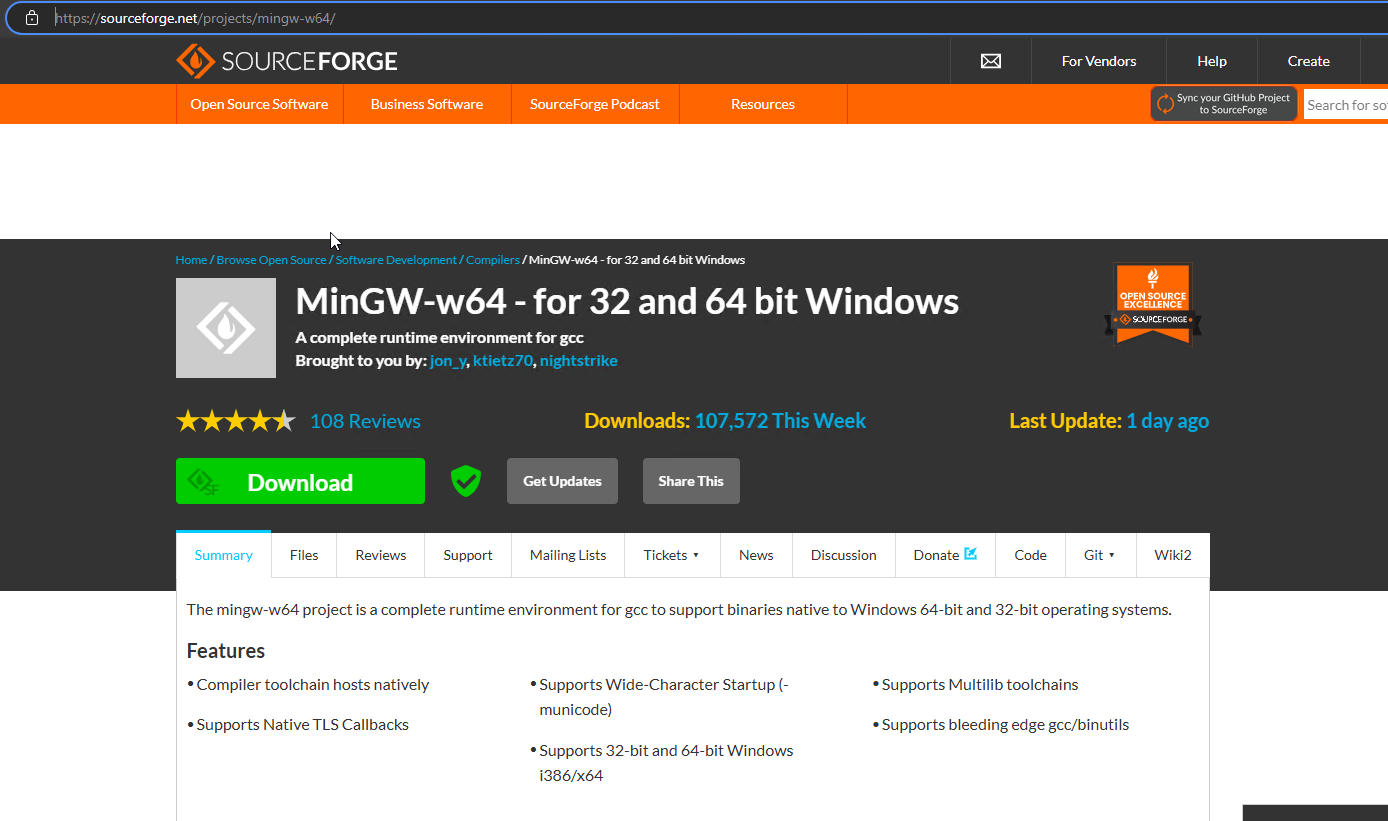Open the For Vendors menu item
Viewport: 1388px width, 821px height.
[x=1099, y=61]
